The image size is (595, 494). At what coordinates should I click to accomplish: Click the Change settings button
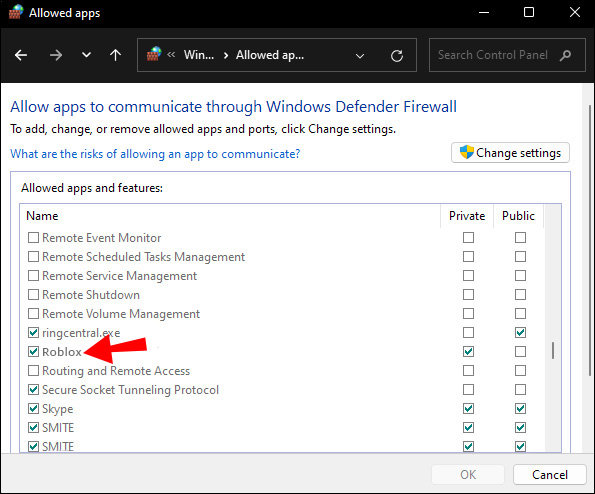pos(510,153)
